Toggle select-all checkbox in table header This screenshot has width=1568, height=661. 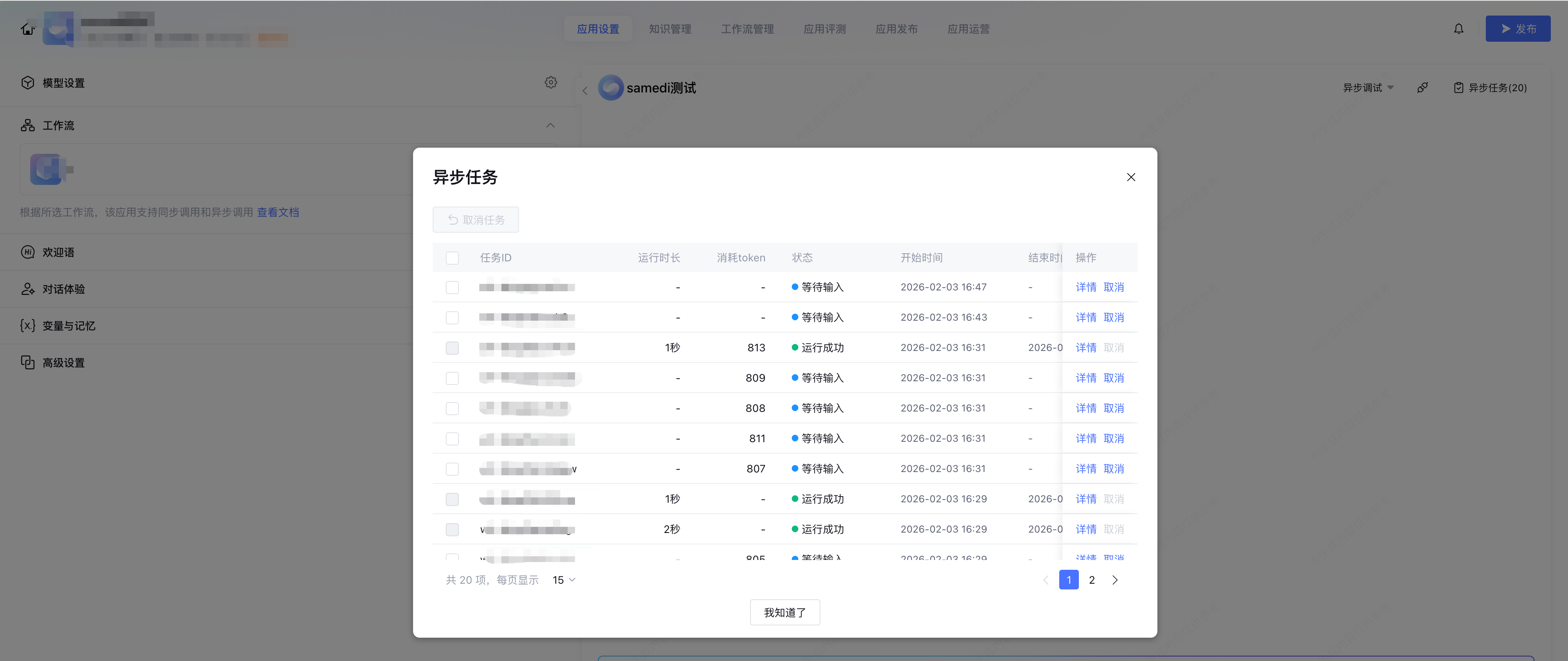[x=452, y=257]
